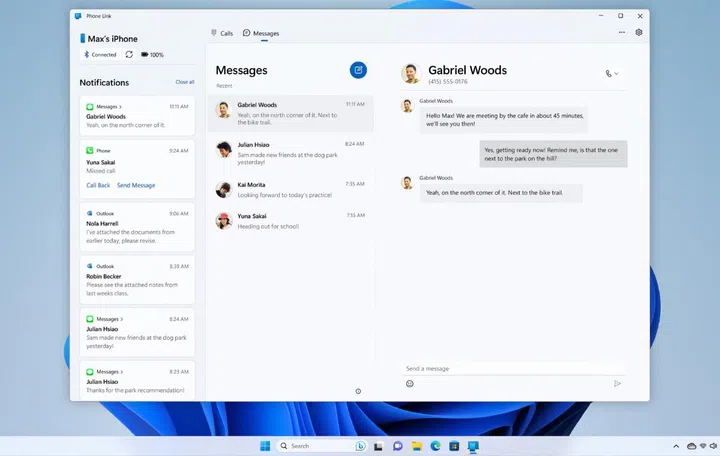720x456 pixels.
Task: Select Julian Hsiao conversation
Action: click(290, 153)
